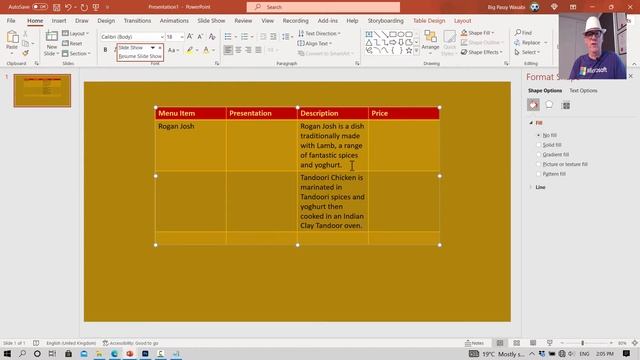
Task: Select the text box shape in shapes gallery
Action: click(369, 34)
